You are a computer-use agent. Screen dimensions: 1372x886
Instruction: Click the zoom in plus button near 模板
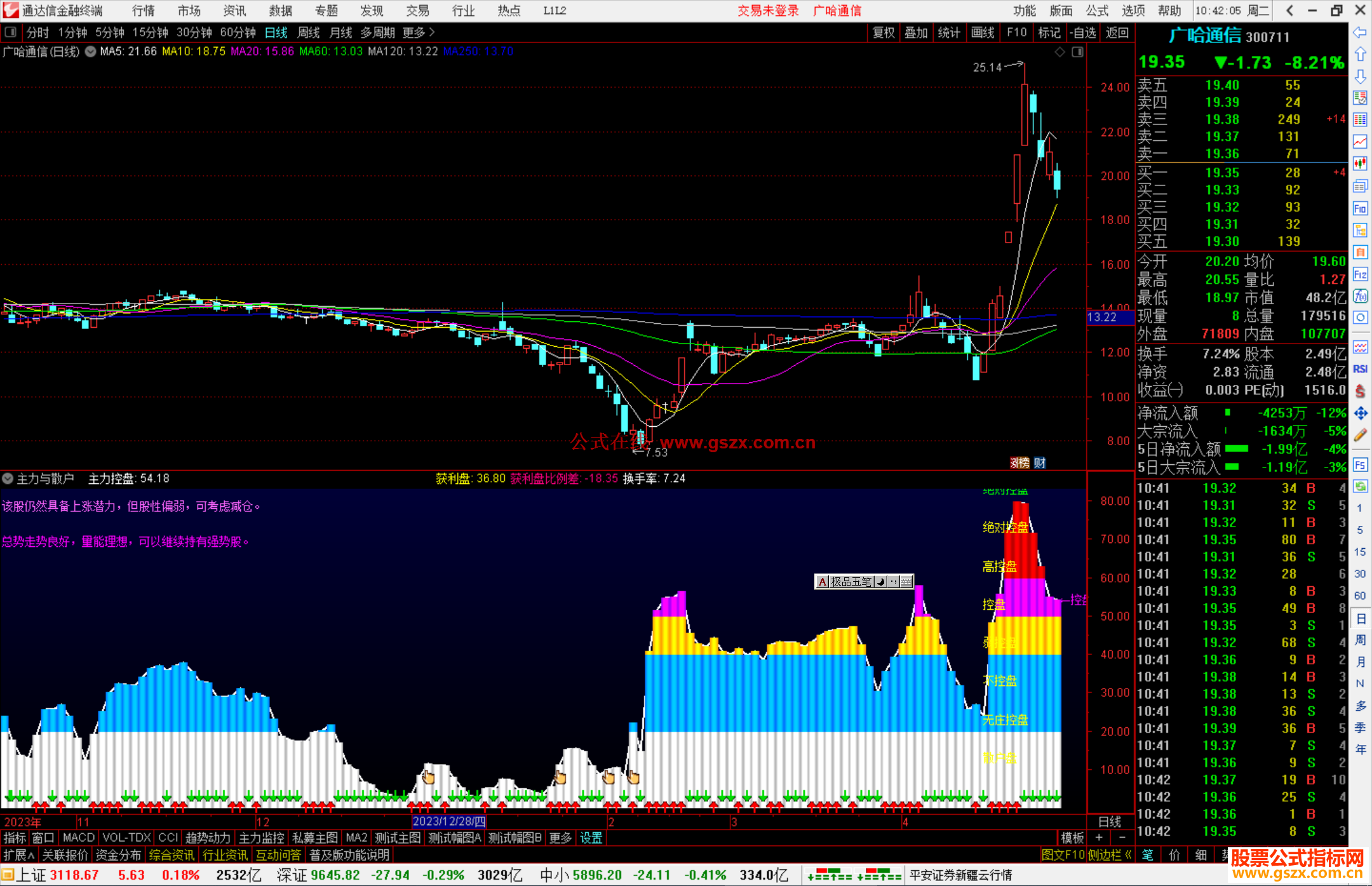1099,838
